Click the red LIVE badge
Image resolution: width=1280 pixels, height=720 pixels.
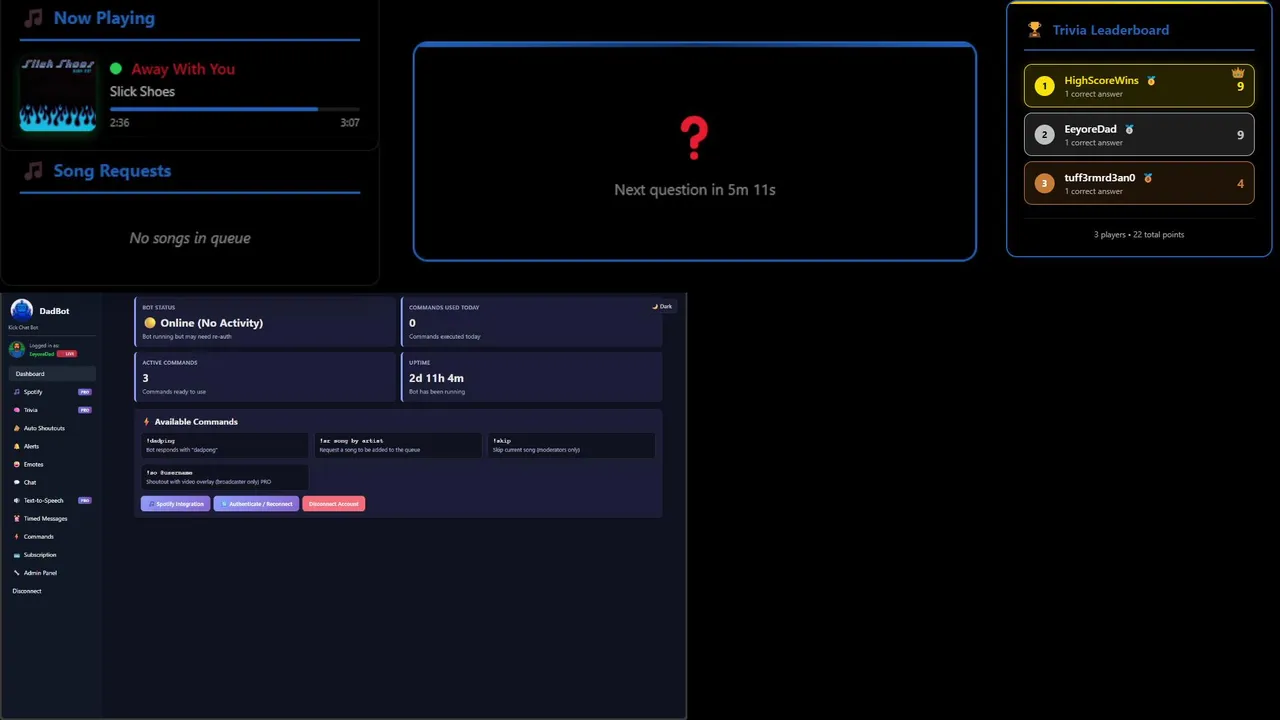coord(67,354)
